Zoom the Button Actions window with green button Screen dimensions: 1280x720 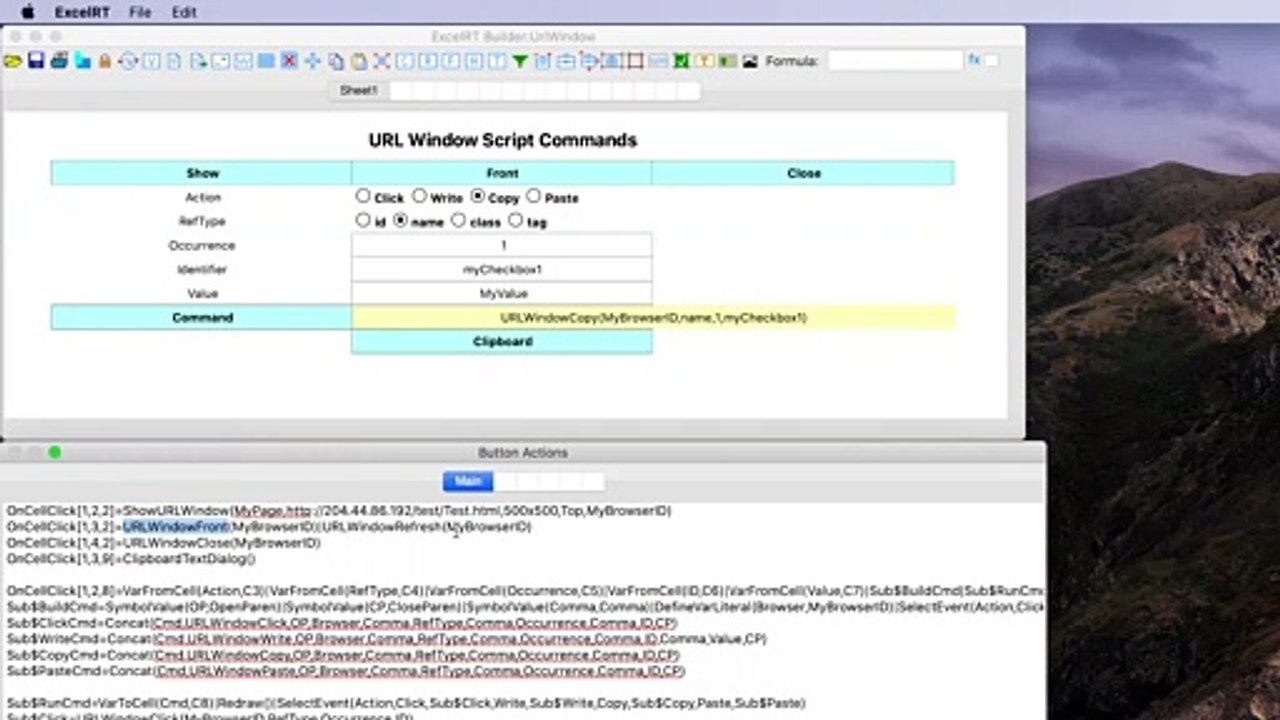point(54,452)
